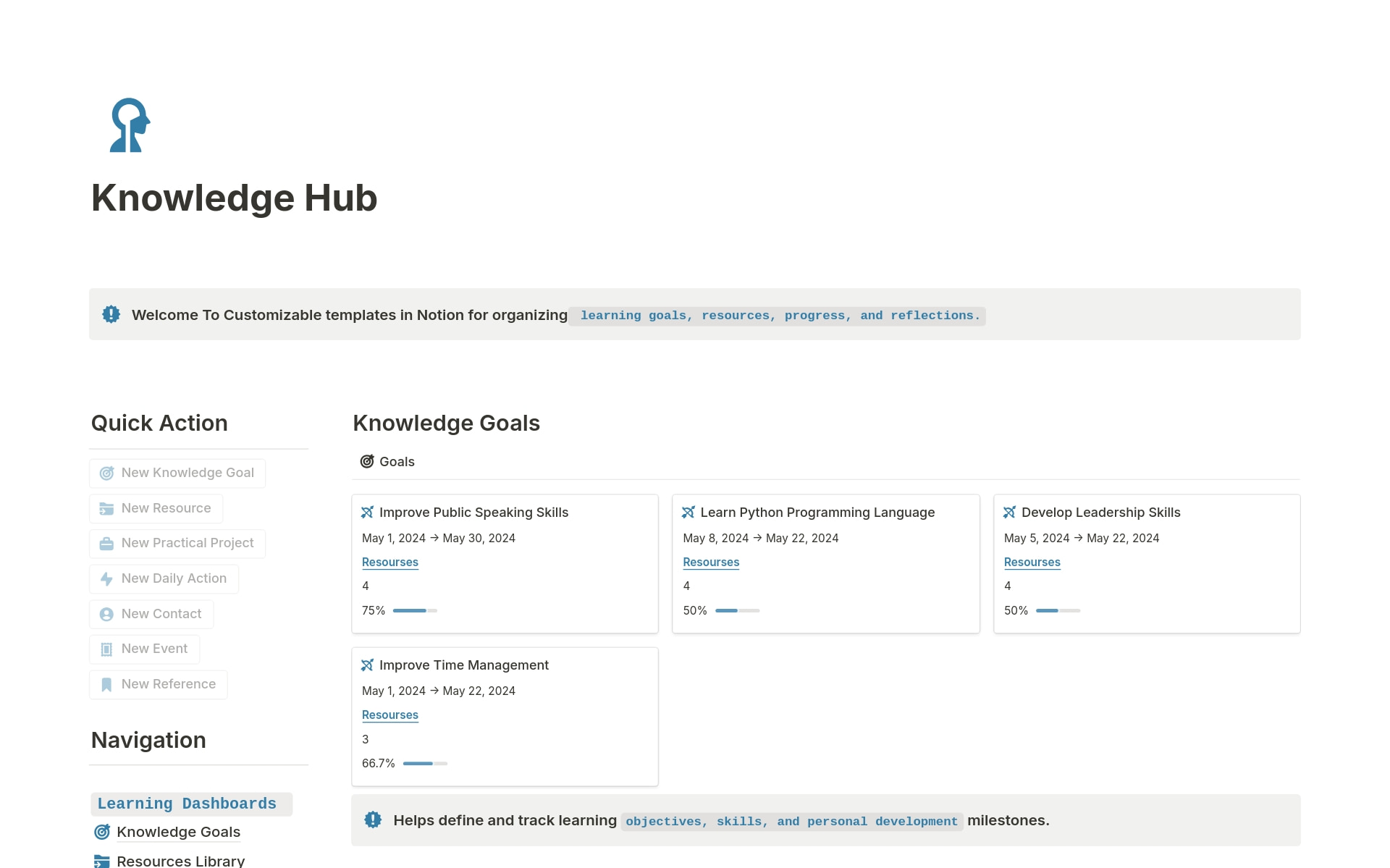The height and width of the screenshot is (868, 1390).
Task: Open the Resources Library navigation link
Action: click(180, 861)
